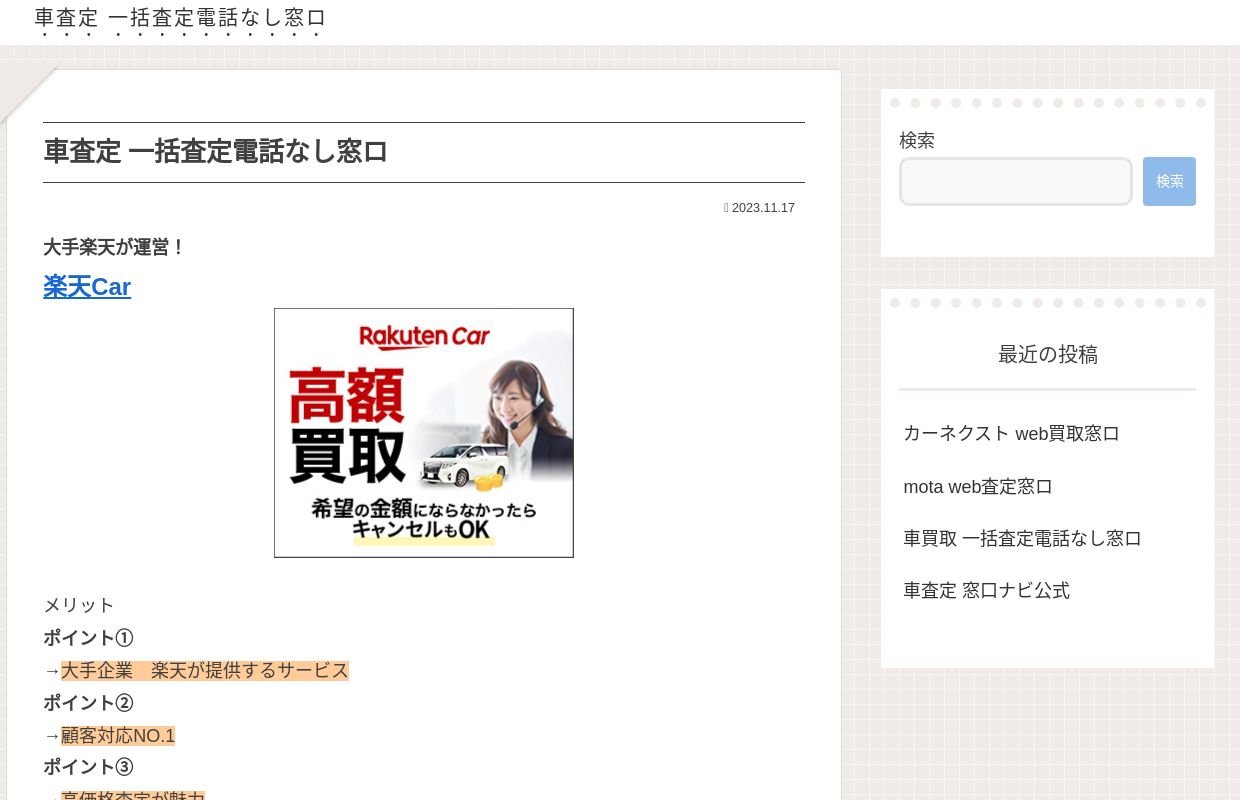The height and width of the screenshot is (800, 1240).
Task: Focus the 検索 search input field
Action: point(1016,181)
